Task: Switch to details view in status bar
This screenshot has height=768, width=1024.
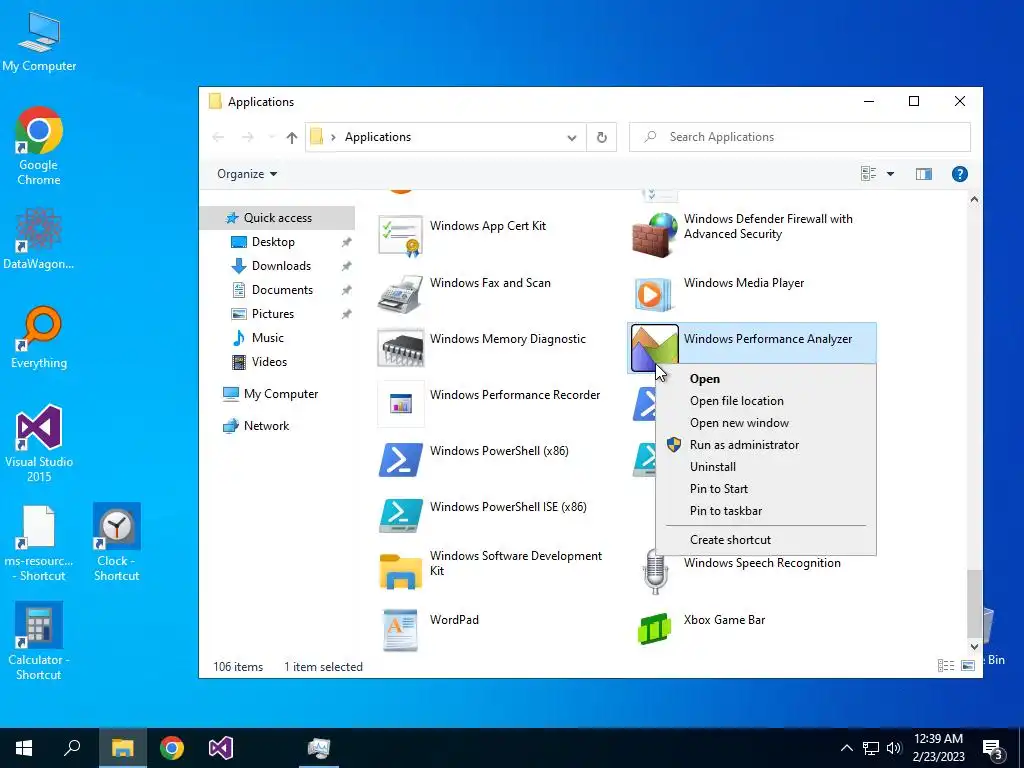Action: click(x=946, y=665)
